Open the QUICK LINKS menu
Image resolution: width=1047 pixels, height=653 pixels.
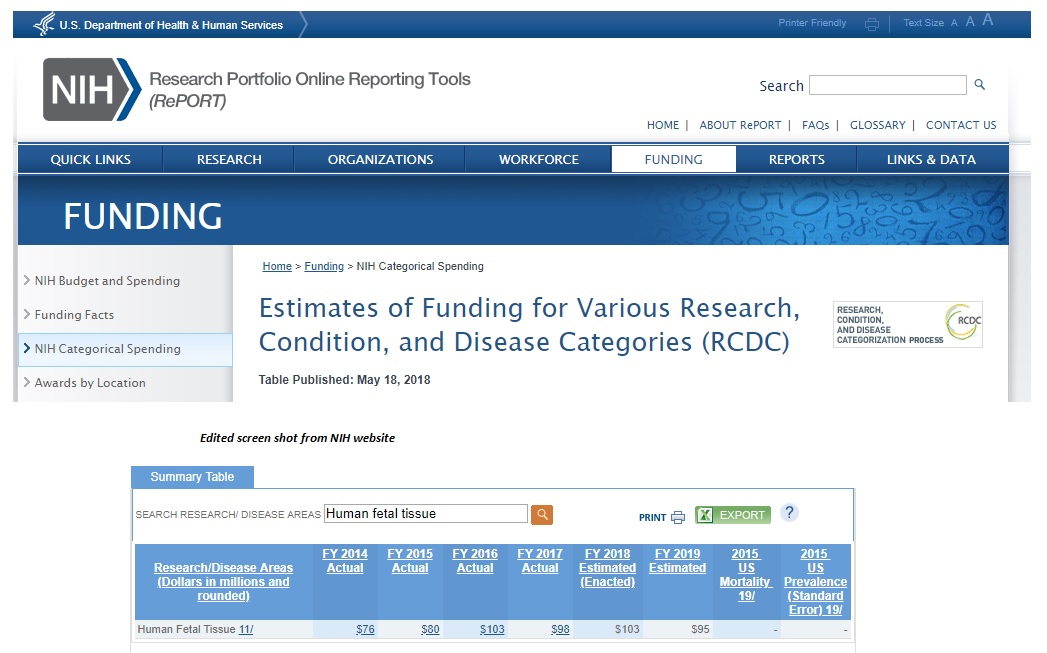91,160
